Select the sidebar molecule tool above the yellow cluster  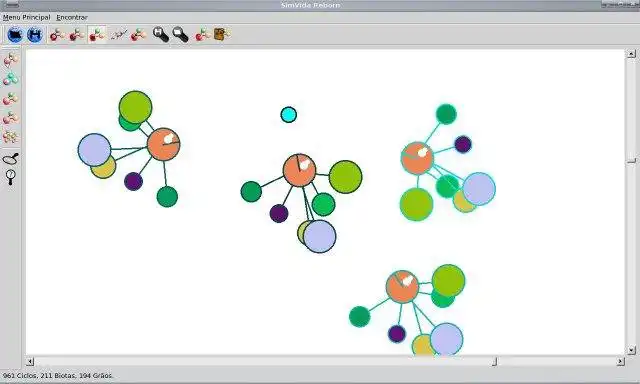click(11, 118)
